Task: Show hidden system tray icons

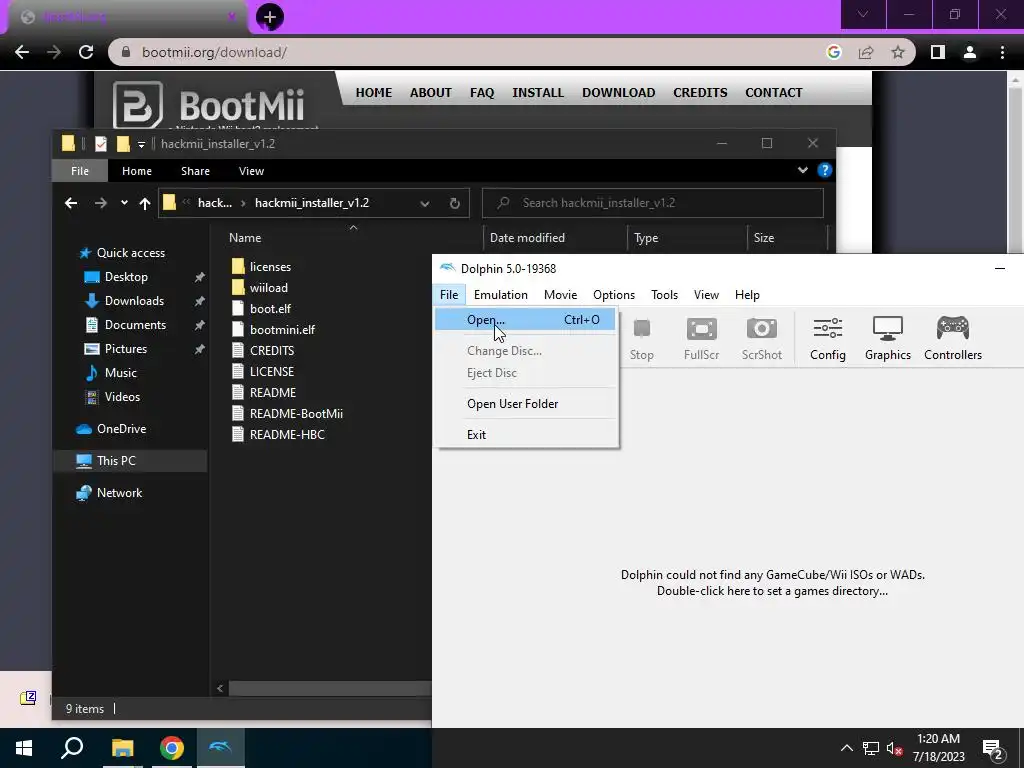Action: pos(846,748)
